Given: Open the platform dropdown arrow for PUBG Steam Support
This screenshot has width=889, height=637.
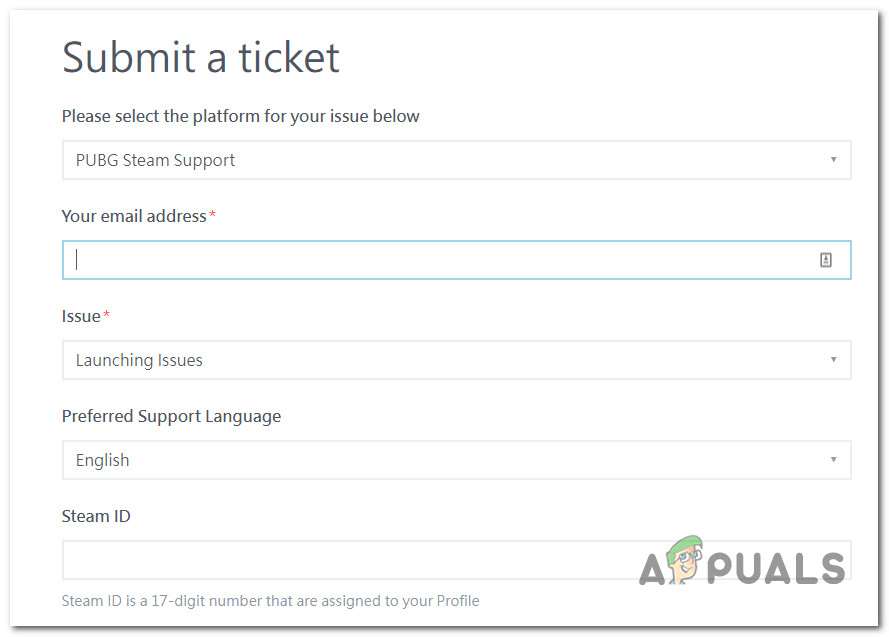Looking at the screenshot, I should (833, 160).
